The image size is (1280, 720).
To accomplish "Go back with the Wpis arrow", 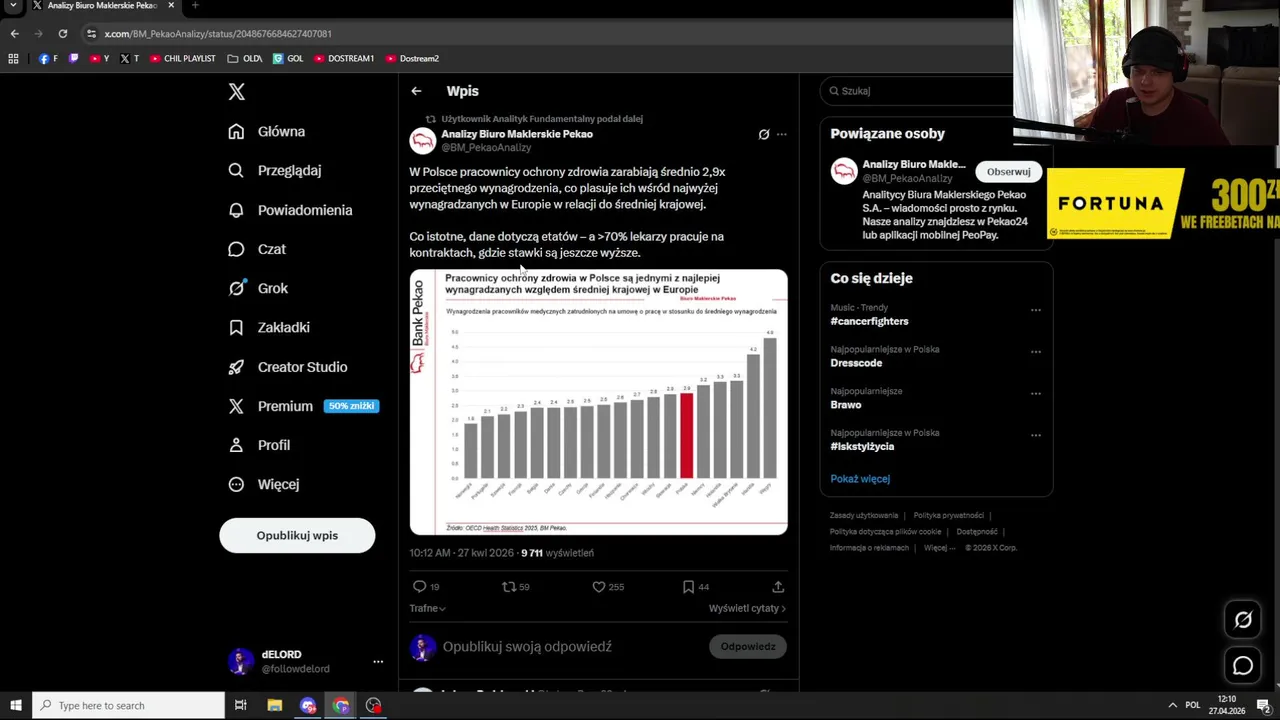I will (416, 91).
